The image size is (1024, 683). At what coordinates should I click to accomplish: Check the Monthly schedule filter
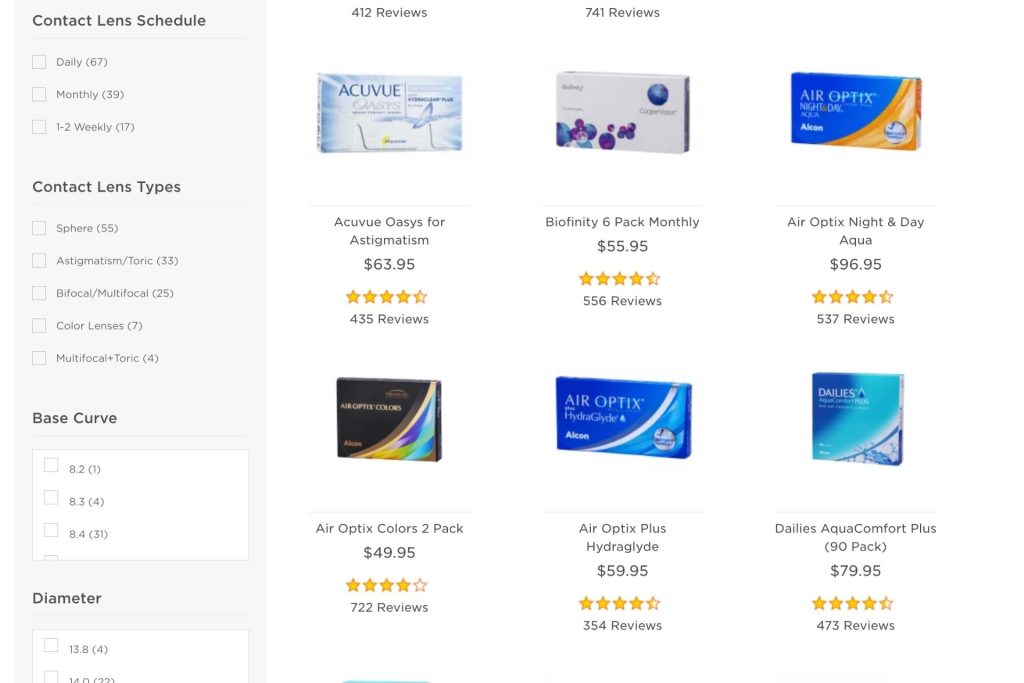[39, 94]
